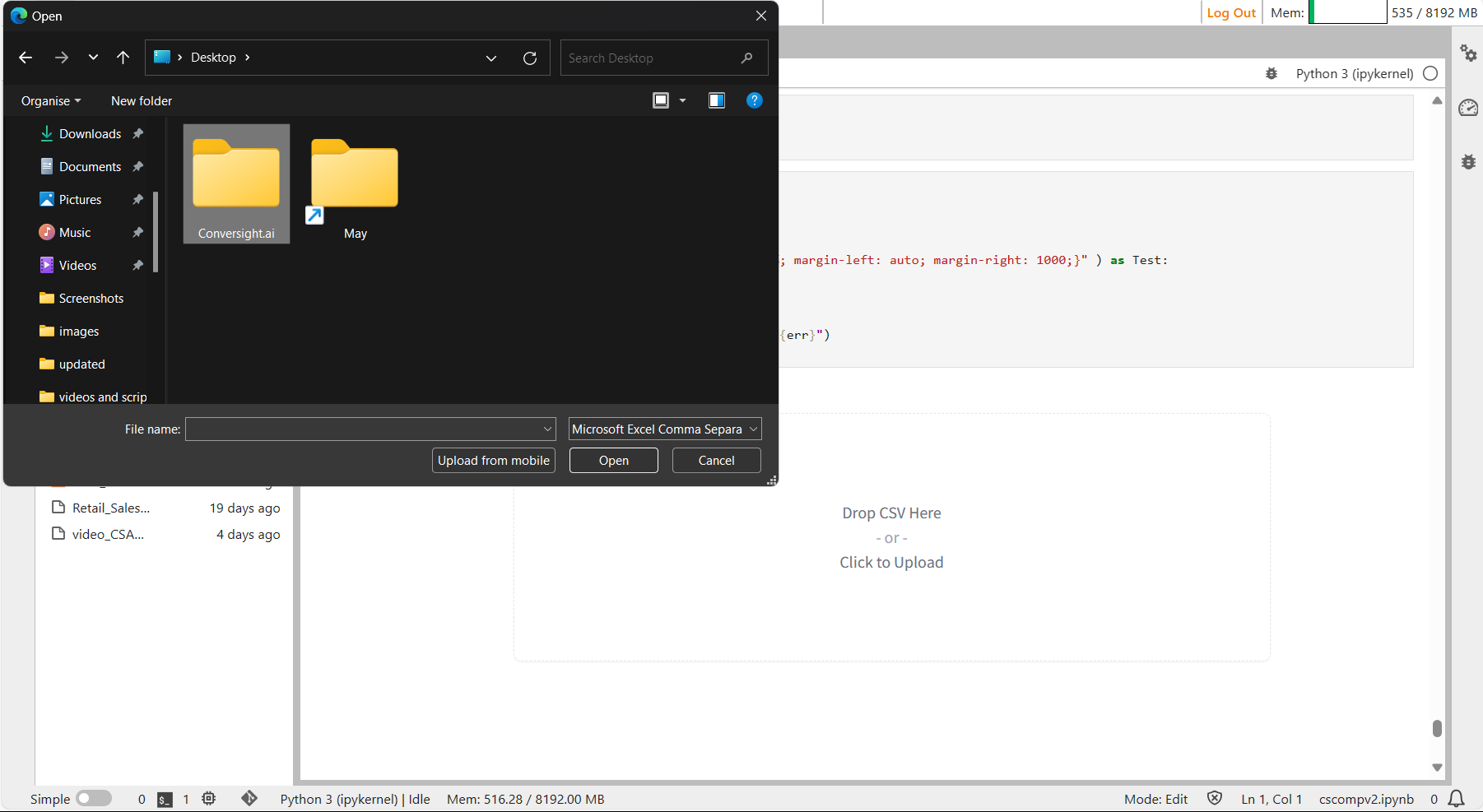The width and height of the screenshot is (1483, 812).
Task: Cancel the file dialog
Action: tap(717, 460)
